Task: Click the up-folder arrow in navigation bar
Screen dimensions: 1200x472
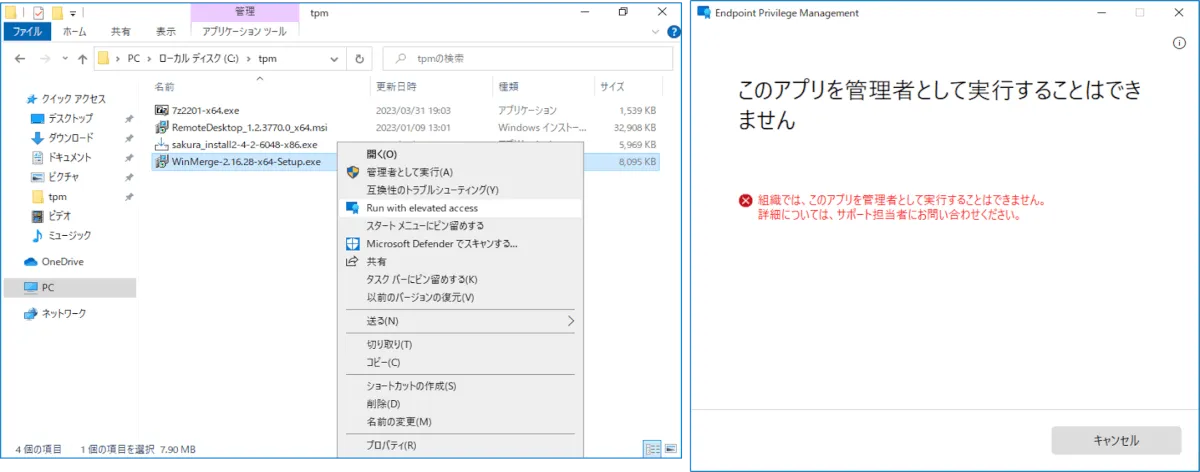Action: click(82, 59)
